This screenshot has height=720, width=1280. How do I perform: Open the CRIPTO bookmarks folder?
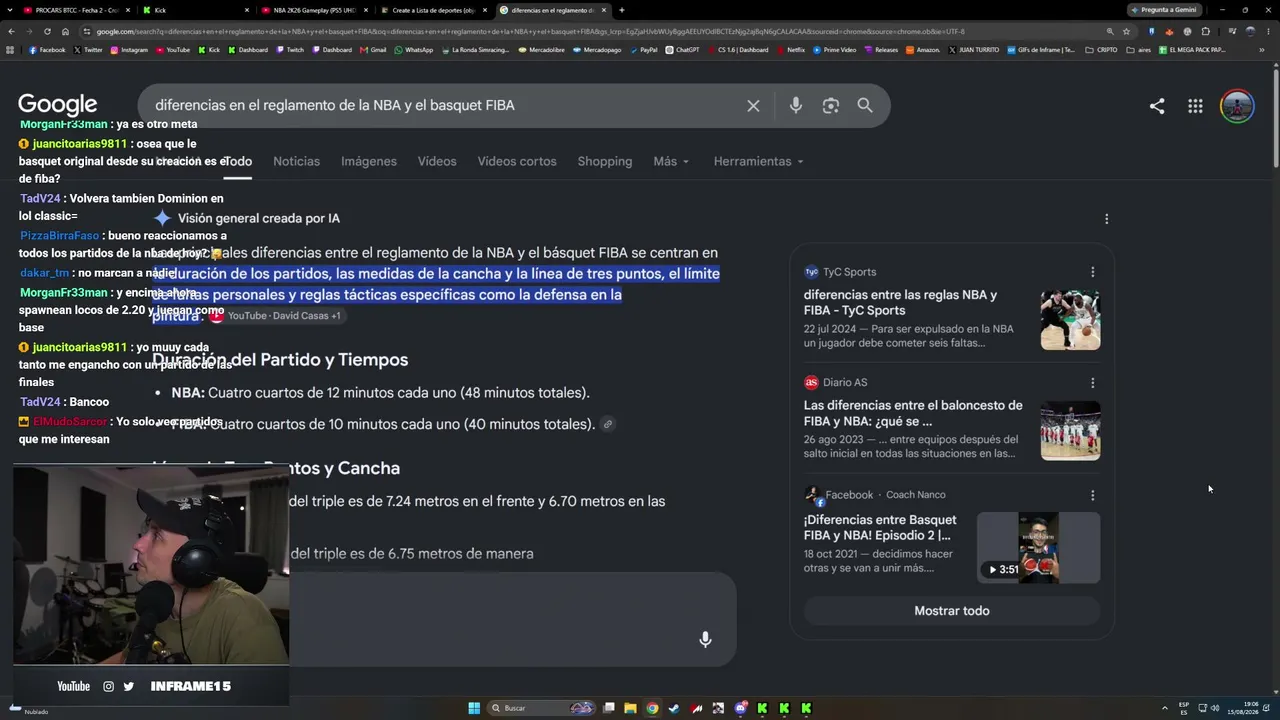coord(1102,49)
